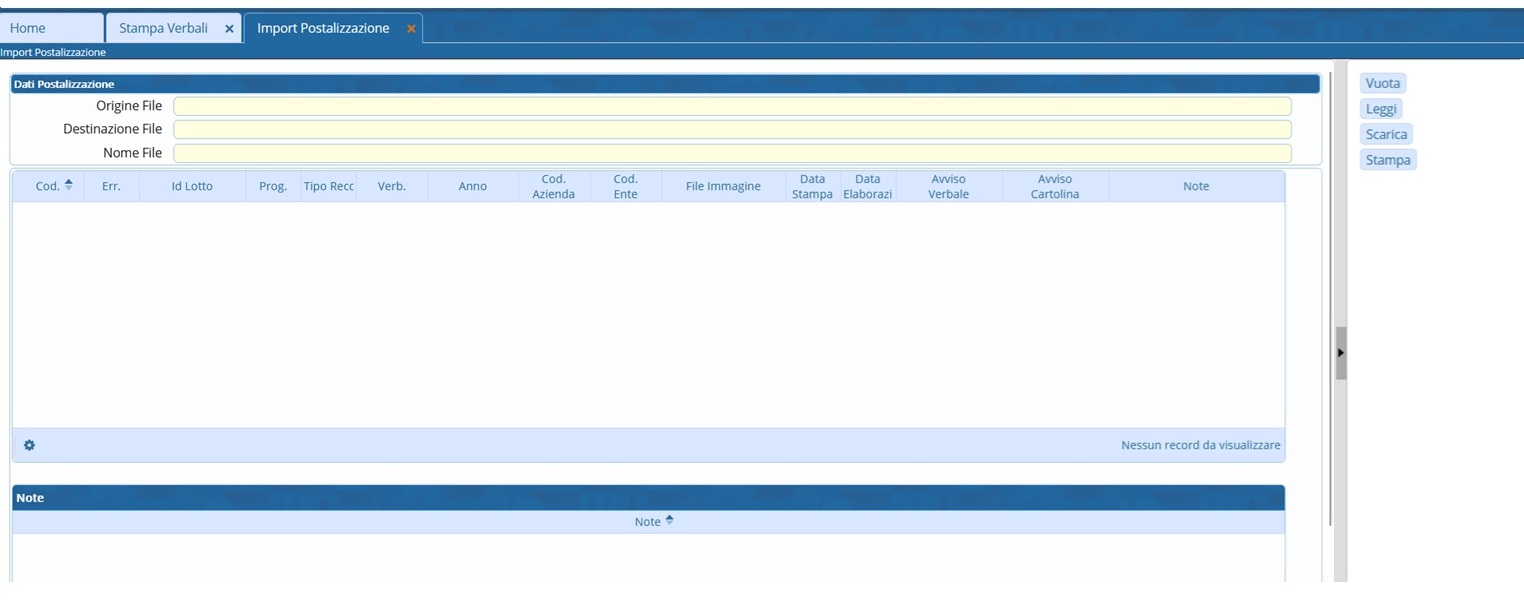Switch to the Stampa Verbali tab

click(163, 28)
